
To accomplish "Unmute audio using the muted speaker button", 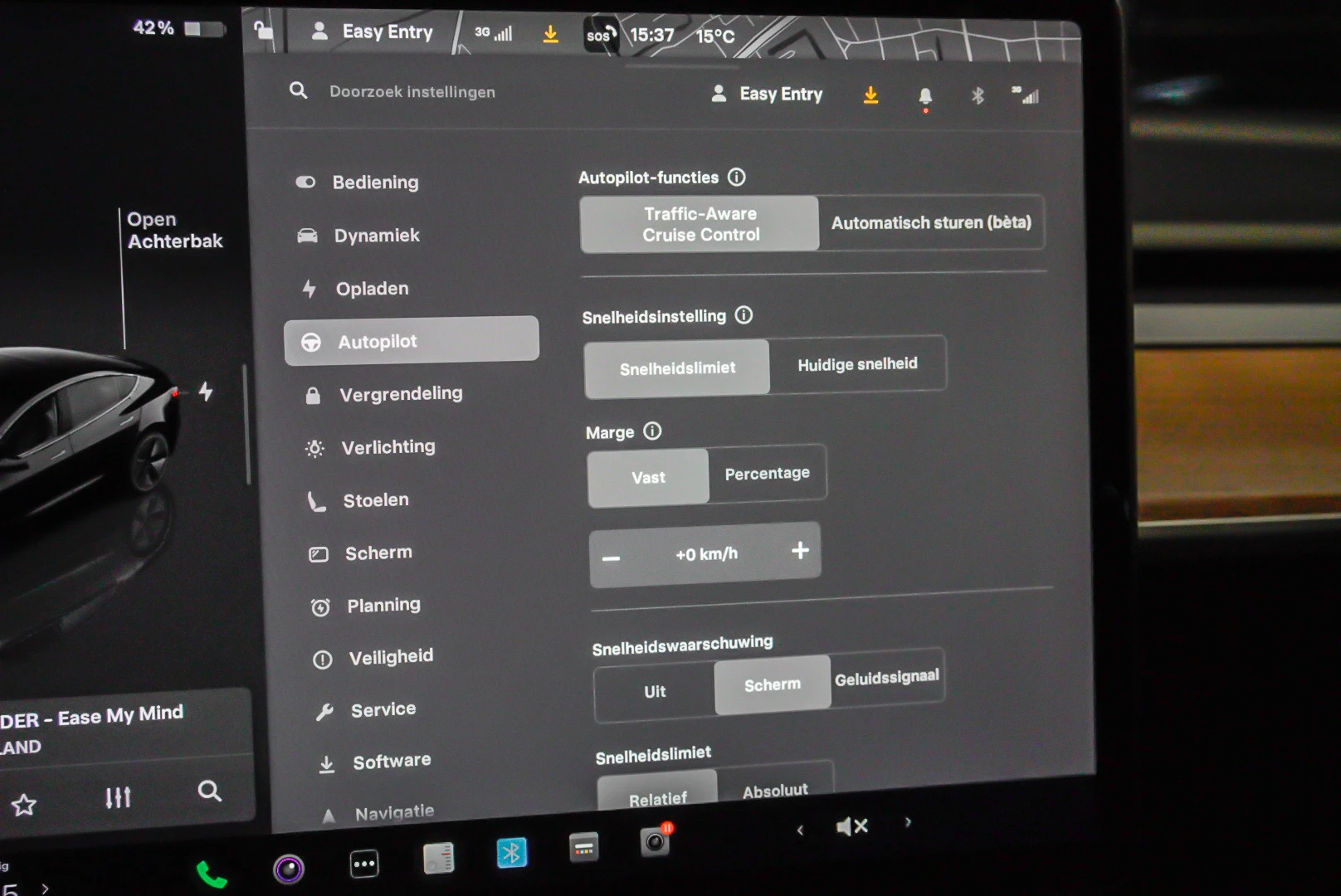I will tap(851, 826).
